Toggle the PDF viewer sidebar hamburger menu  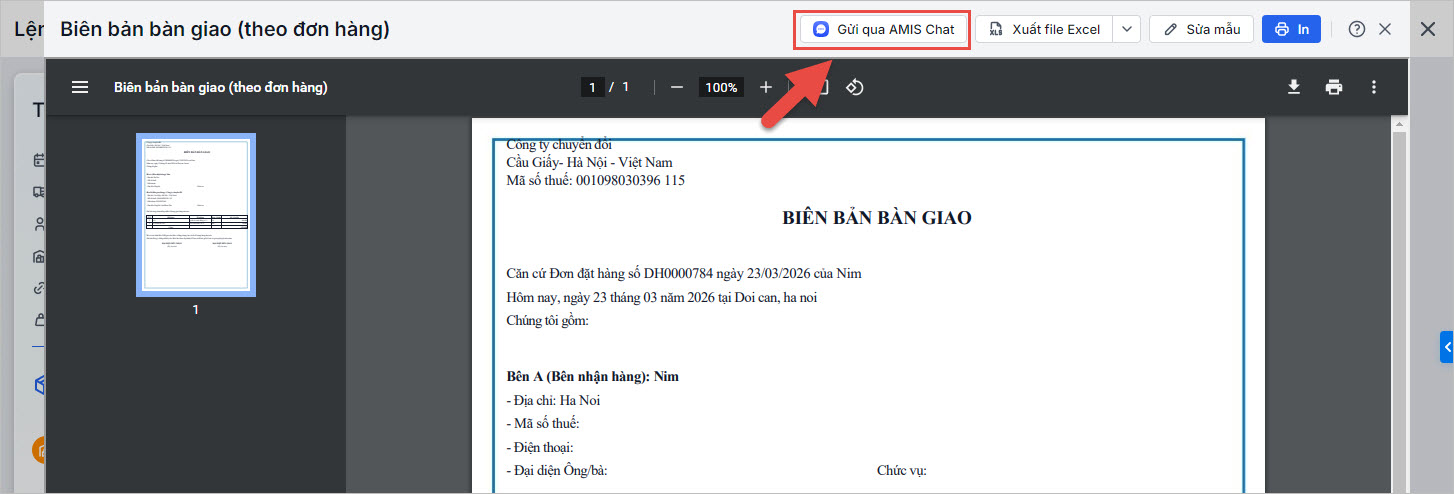point(80,87)
